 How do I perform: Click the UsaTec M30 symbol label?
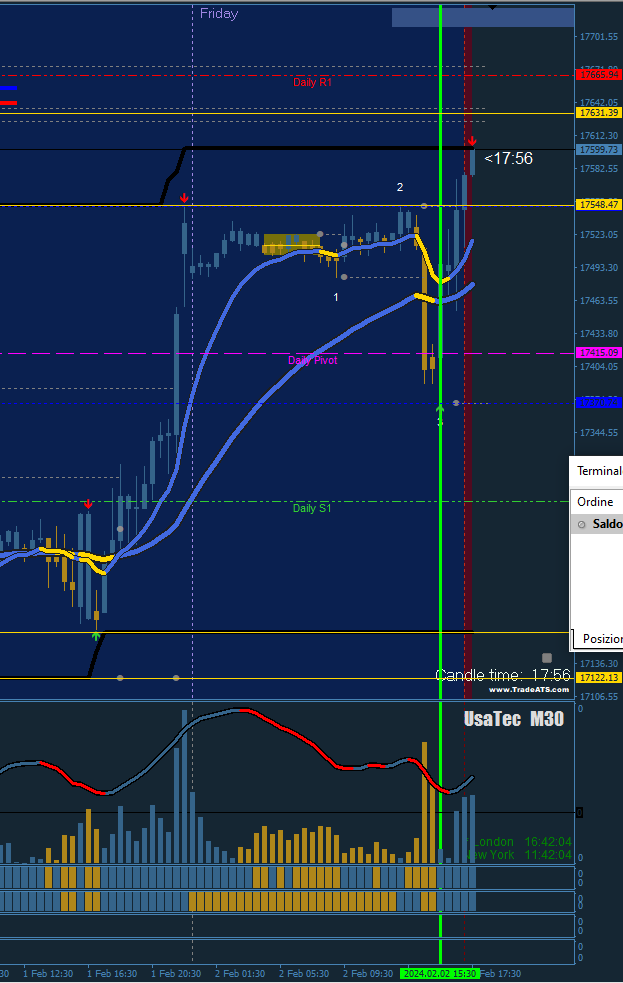513,719
